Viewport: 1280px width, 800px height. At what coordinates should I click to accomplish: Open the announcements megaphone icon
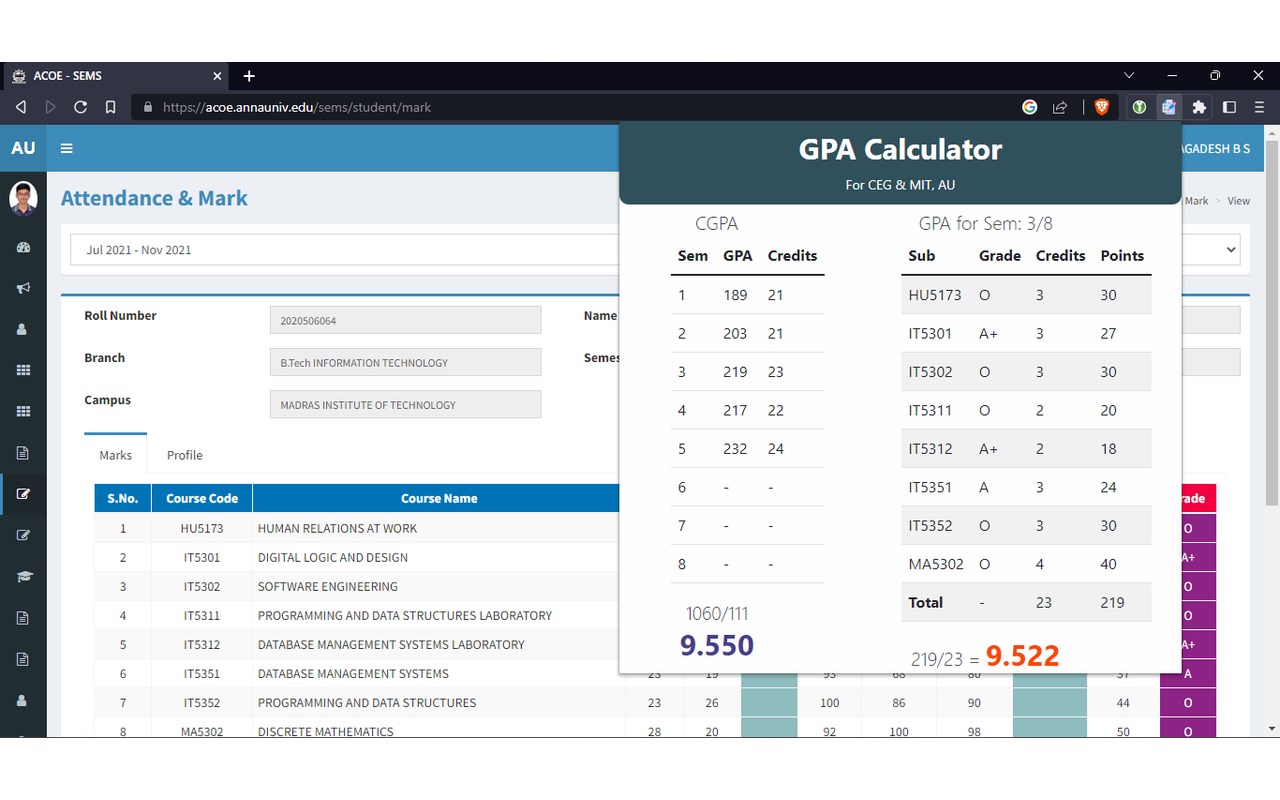click(x=23, y=288)
